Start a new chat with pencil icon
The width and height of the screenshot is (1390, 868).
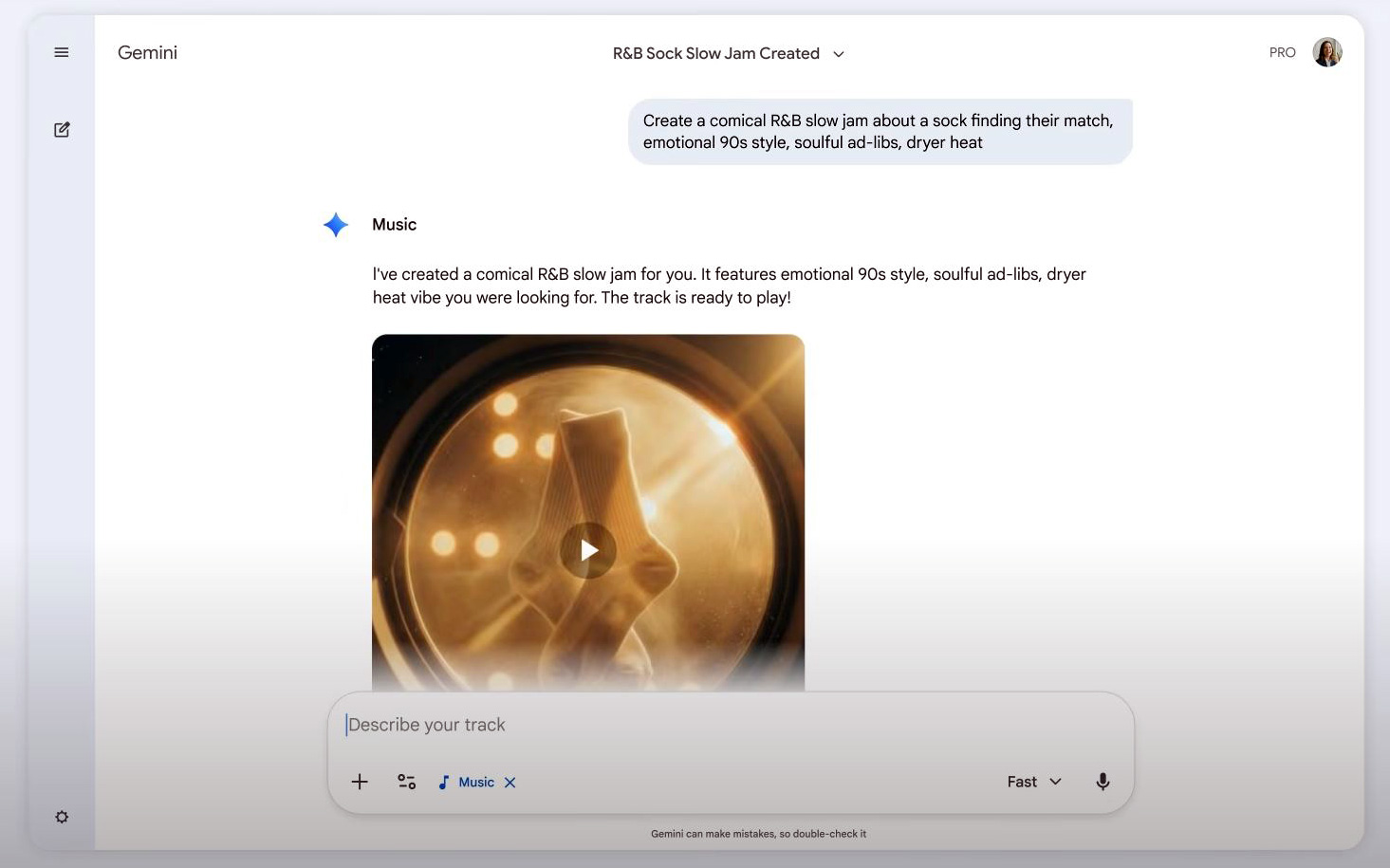pyautogui.click(x=62, y=130)
